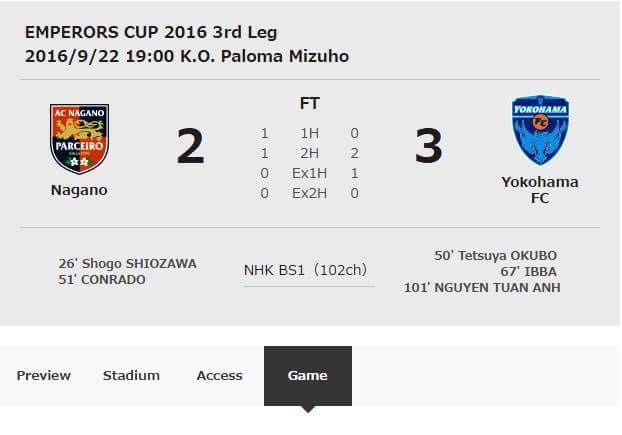Click Yokohama FC's score of 3
622x435 pixels.
tap(428, 148)
